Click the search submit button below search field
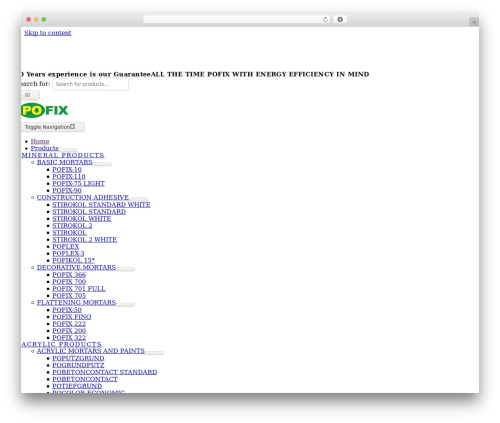This screenshot has width=500, height=423. [x=30, y=95]
